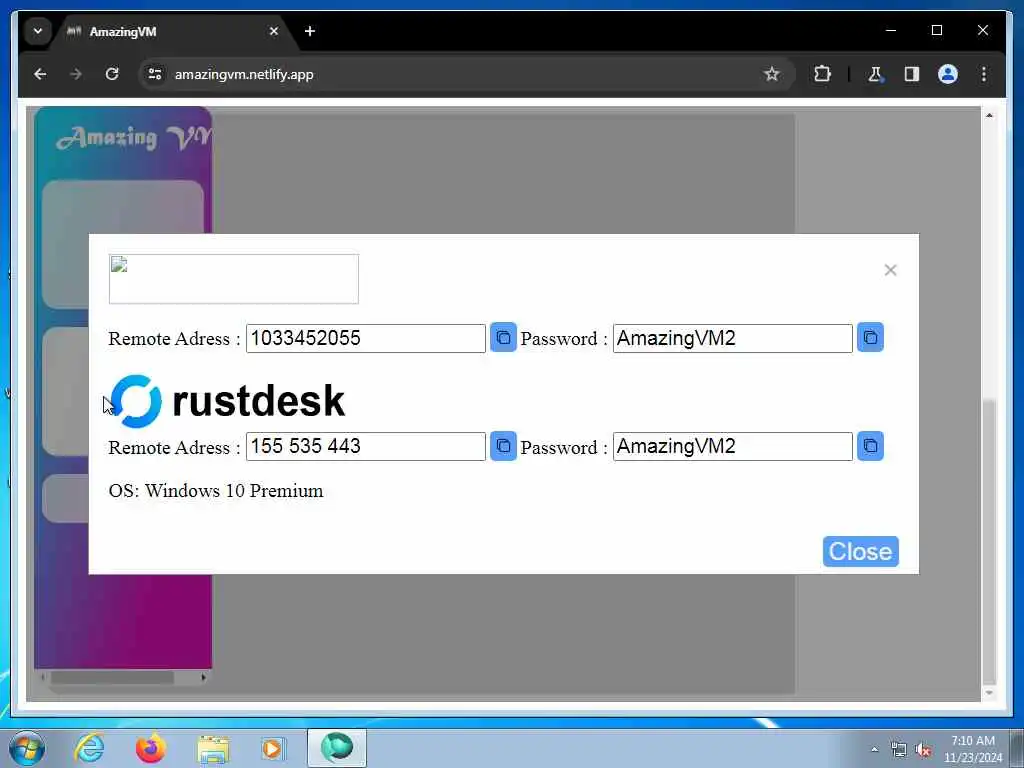The width and height of the screenshot is (1024, 768).
Task: Open the Extensions puzzle icon
Action: point(822,74)
